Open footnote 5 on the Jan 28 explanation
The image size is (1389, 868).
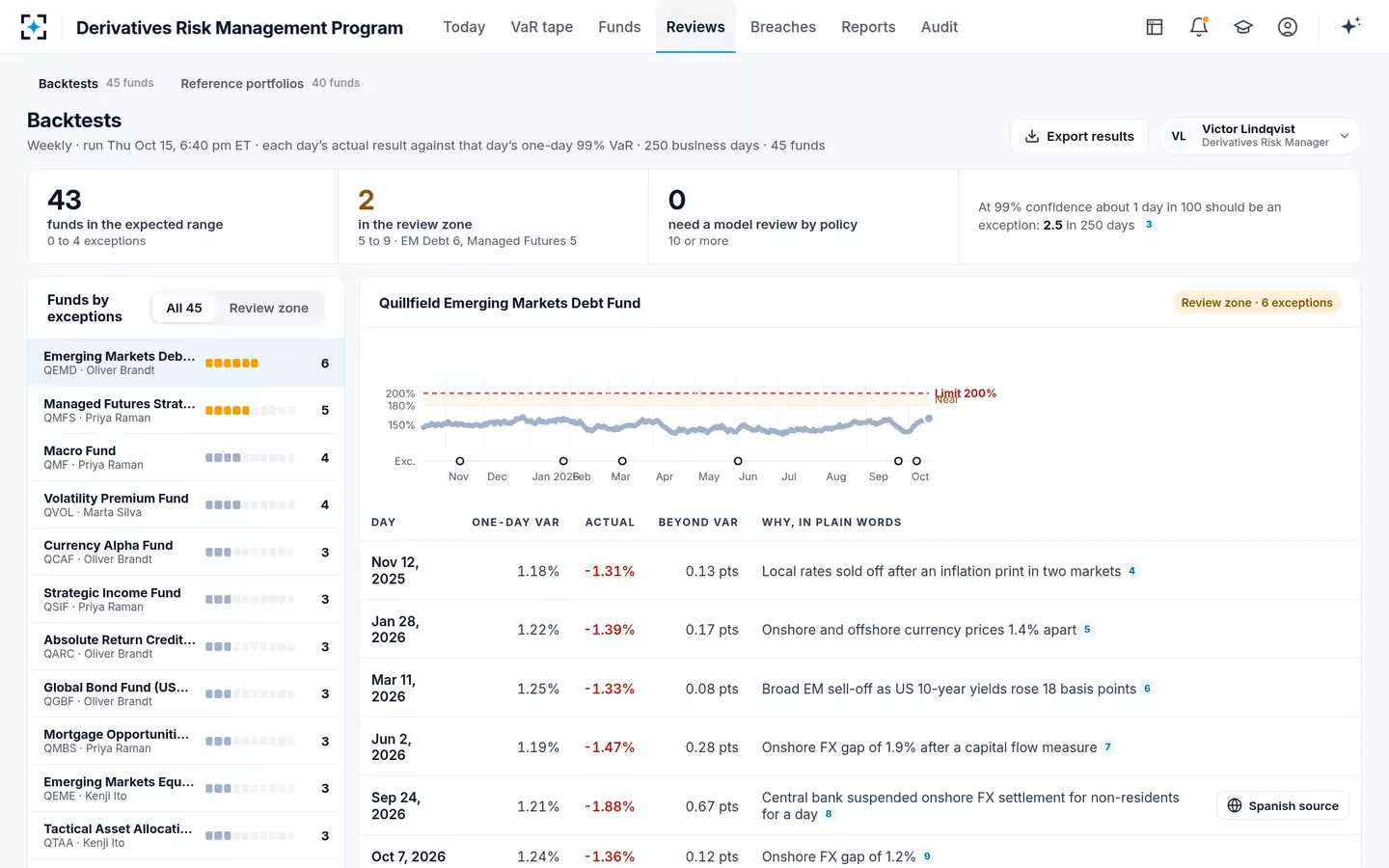click(1087, 630)
